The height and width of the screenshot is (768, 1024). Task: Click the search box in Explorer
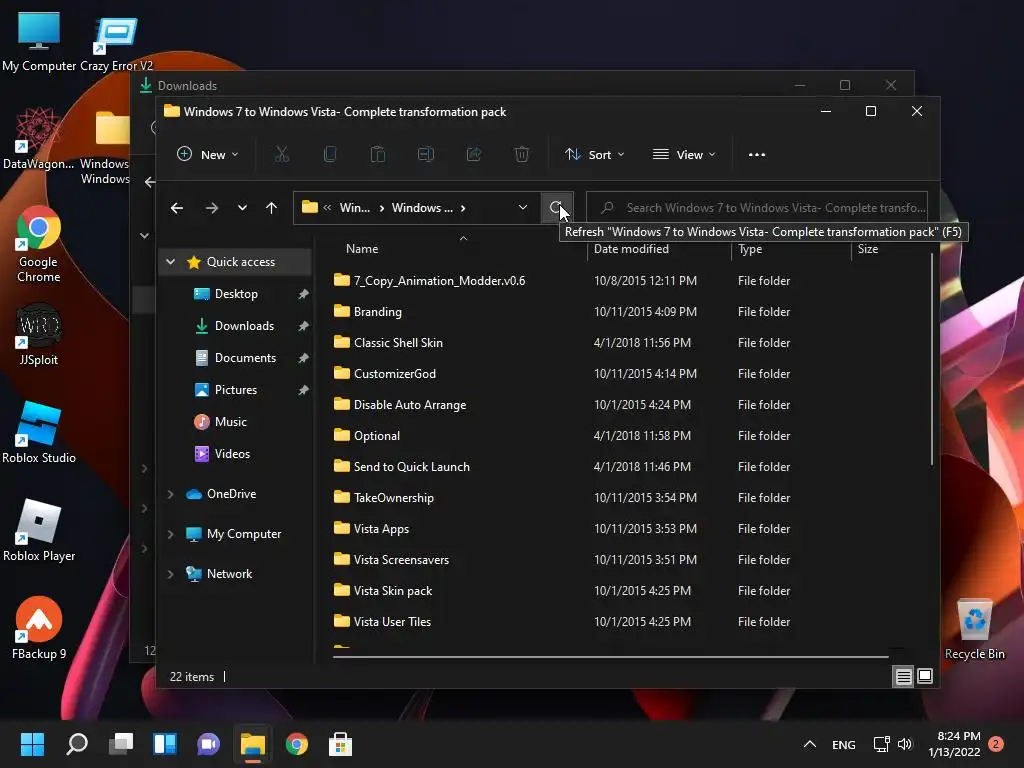(756, 208)
